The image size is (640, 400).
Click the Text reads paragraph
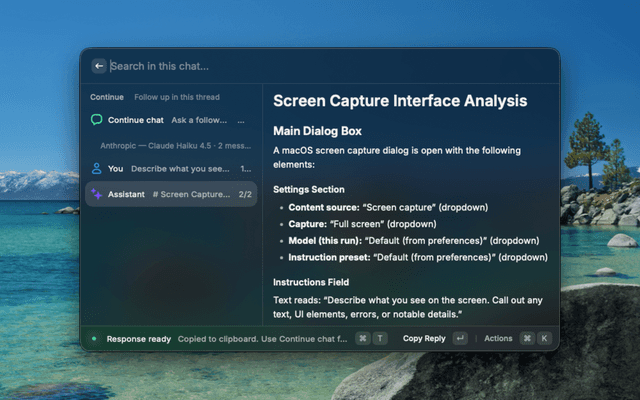[x=408, y=307]
